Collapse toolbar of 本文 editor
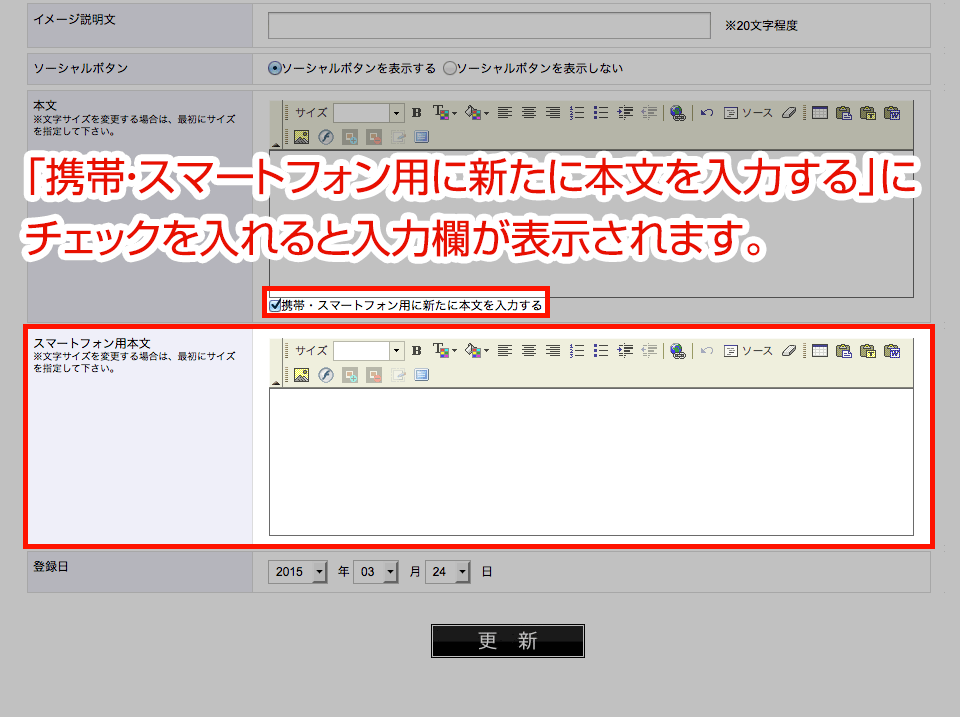Screen dimensions: 960x717 click(x=276, y=145)
